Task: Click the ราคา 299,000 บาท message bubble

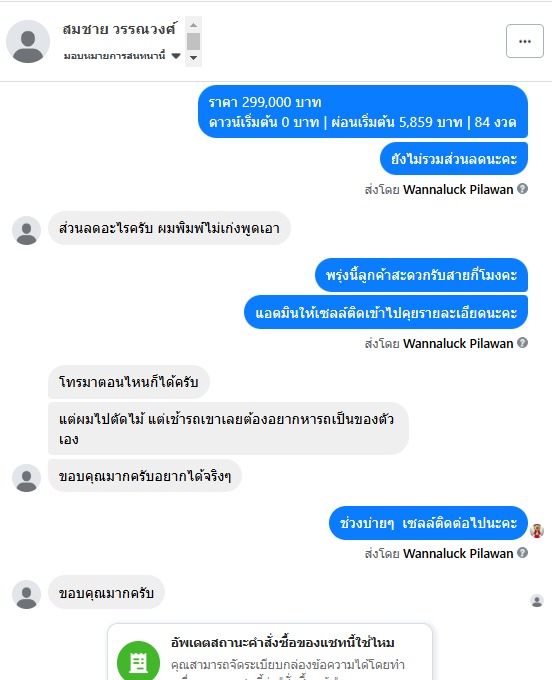Action: pos(363,111)
